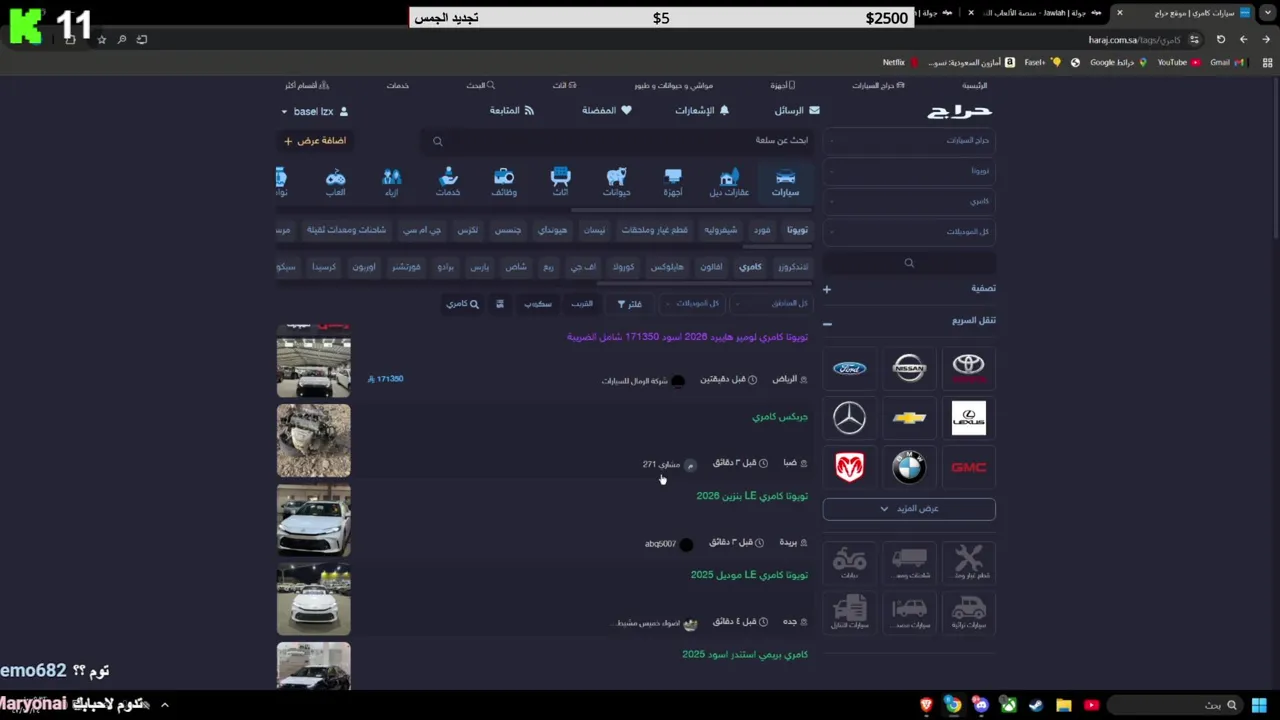Click the فلتر filter button
Screen dimensions: 1280x720
coord(629,303)
